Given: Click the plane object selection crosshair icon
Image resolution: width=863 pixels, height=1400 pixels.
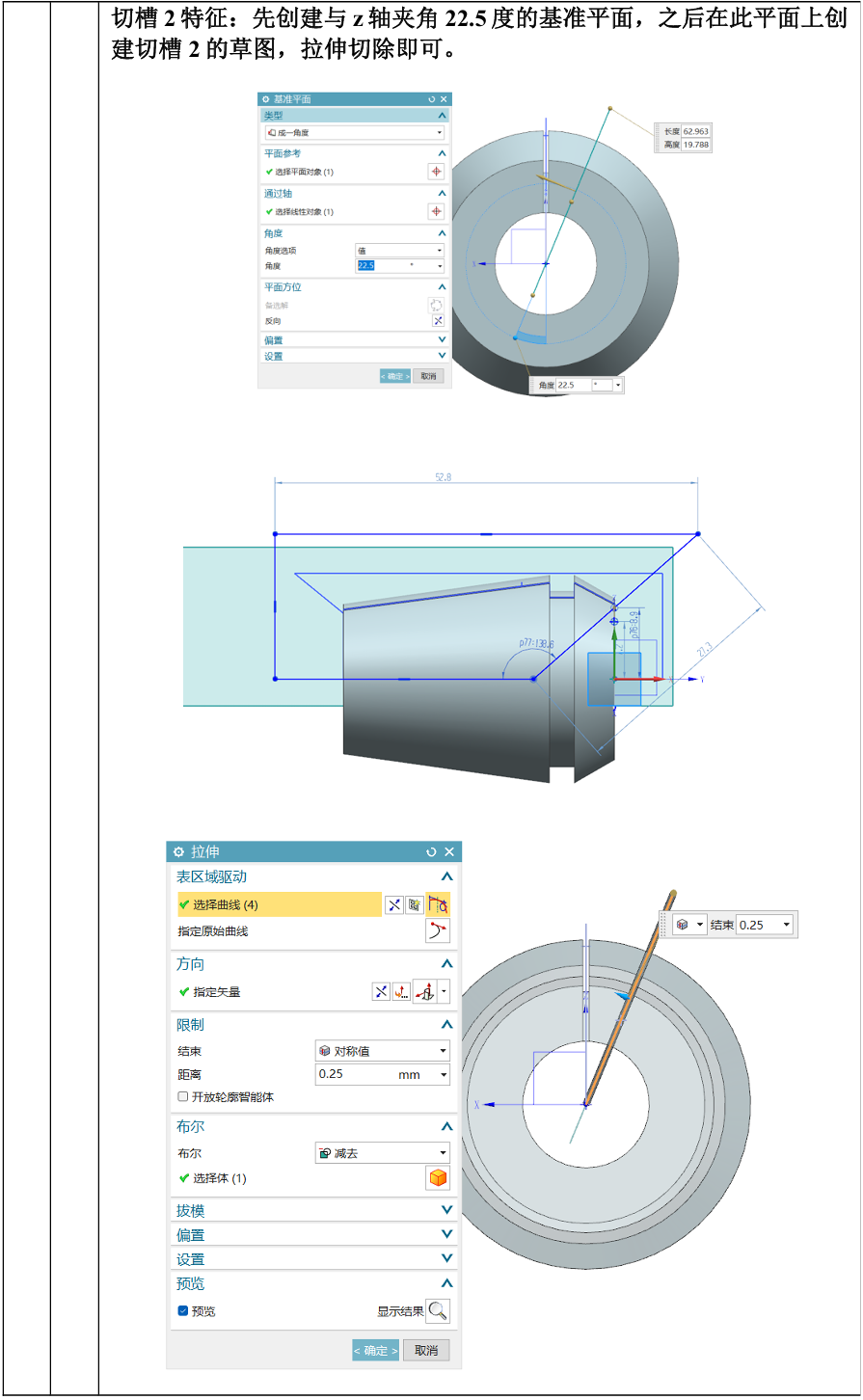Looking at the screenshot, I should click(x=436, y=172).
